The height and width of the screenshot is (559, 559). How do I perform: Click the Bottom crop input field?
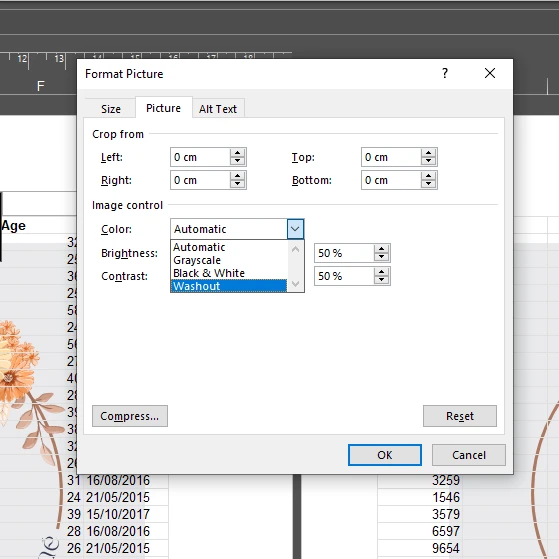pyautogui.click(x=391, y=180)
